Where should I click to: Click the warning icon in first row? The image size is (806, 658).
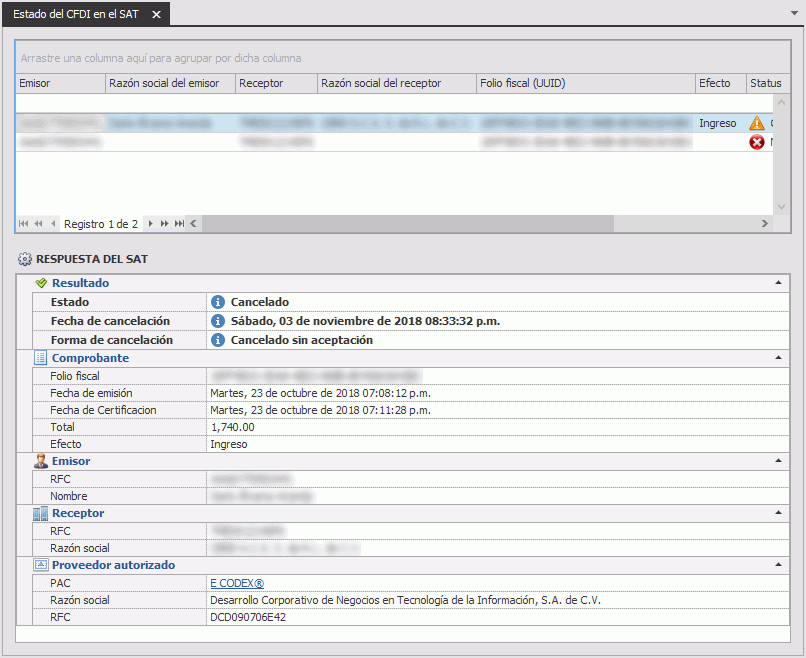click(x=756, y=123)
